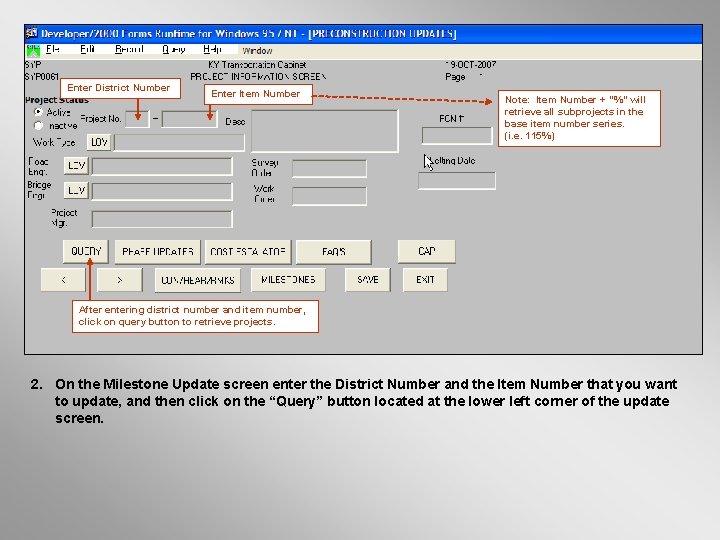Click the QUERY button

coord(86,252)
